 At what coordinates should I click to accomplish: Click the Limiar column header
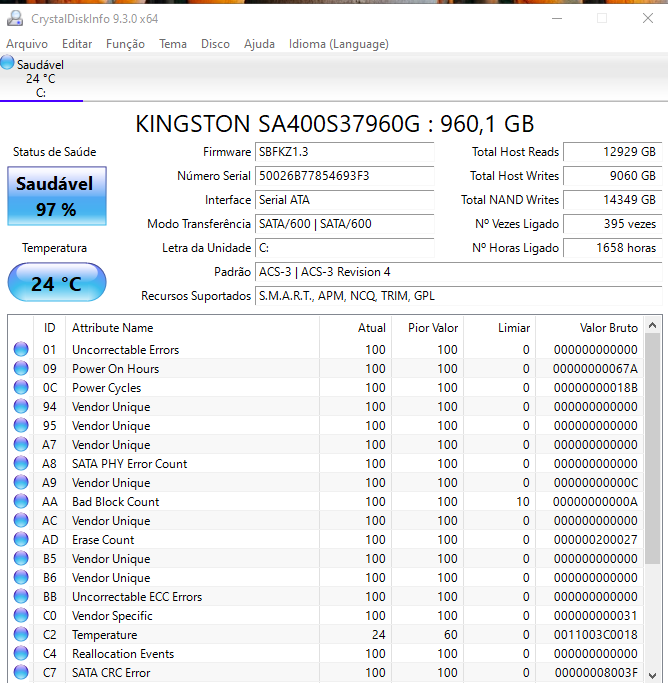[499, 328]
